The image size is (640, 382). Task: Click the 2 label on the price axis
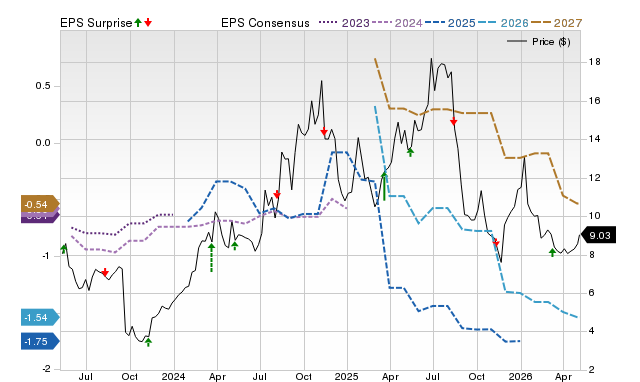click(592, 370)
